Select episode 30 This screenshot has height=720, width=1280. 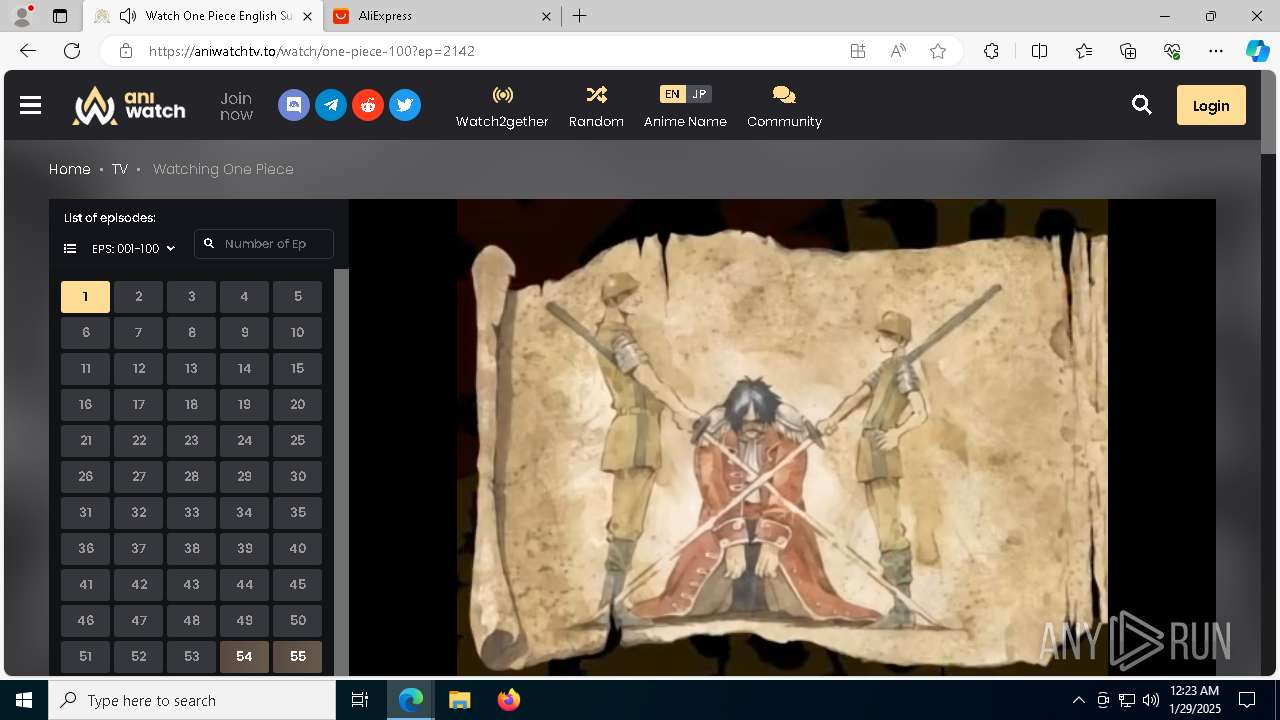(297, 477)
